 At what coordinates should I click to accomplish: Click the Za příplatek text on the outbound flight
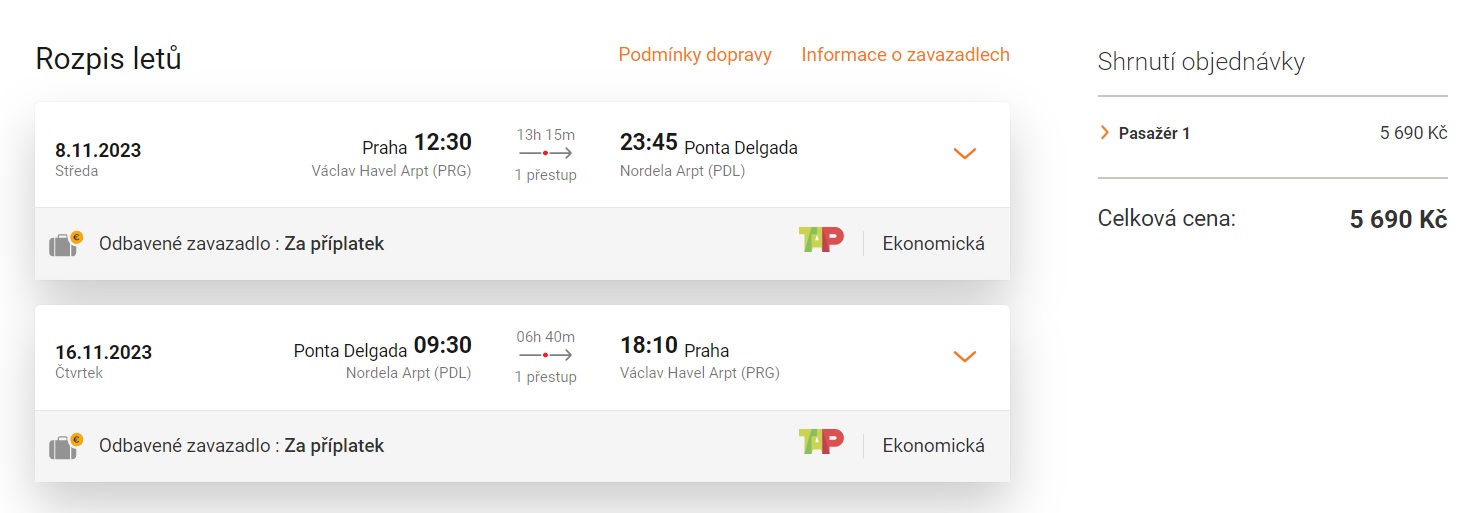[x=334, y=244]
